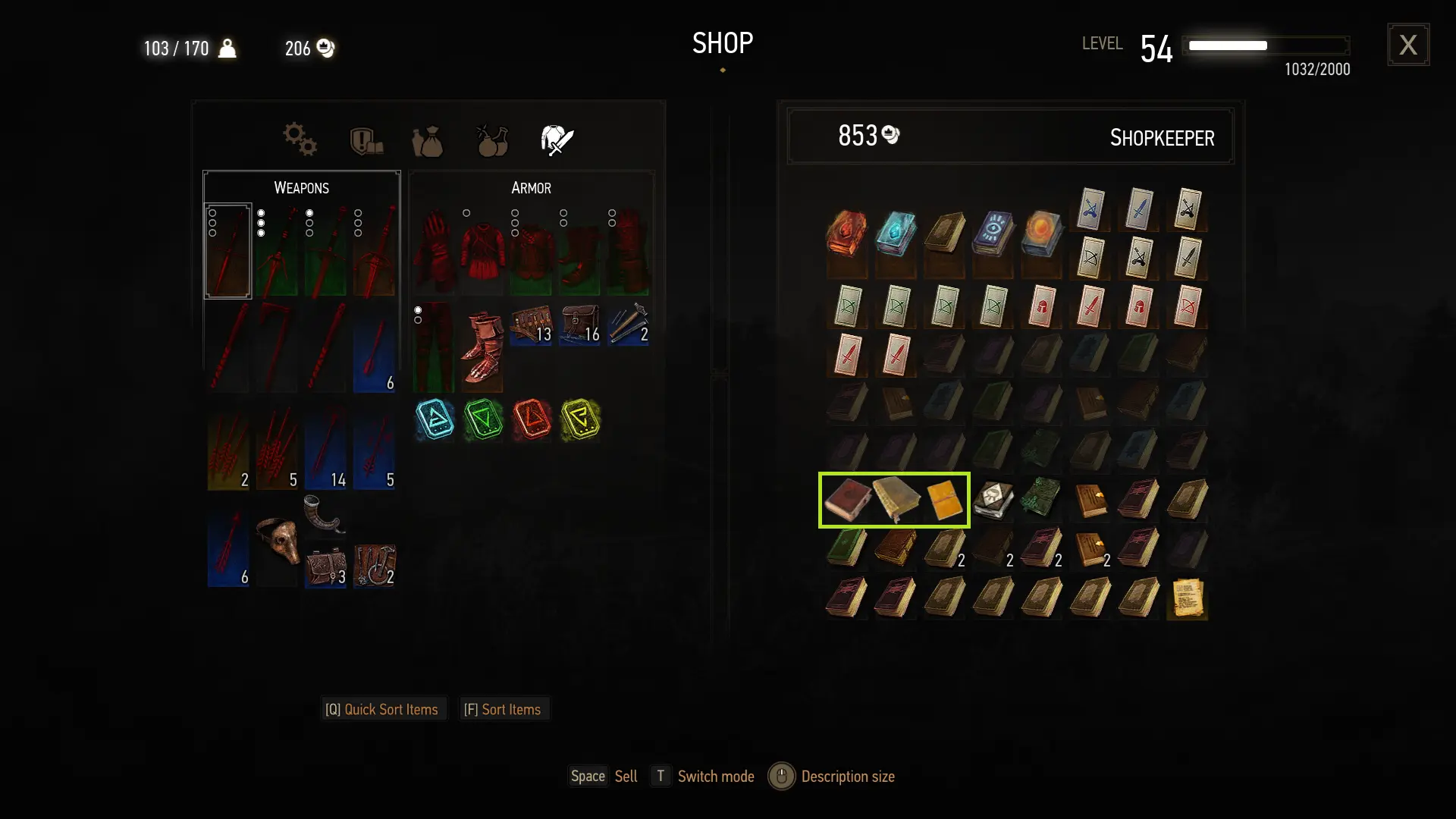Select the glowing blue crystal book
1456x819 pixels.
pyautogui.click(x=896, y=233)
